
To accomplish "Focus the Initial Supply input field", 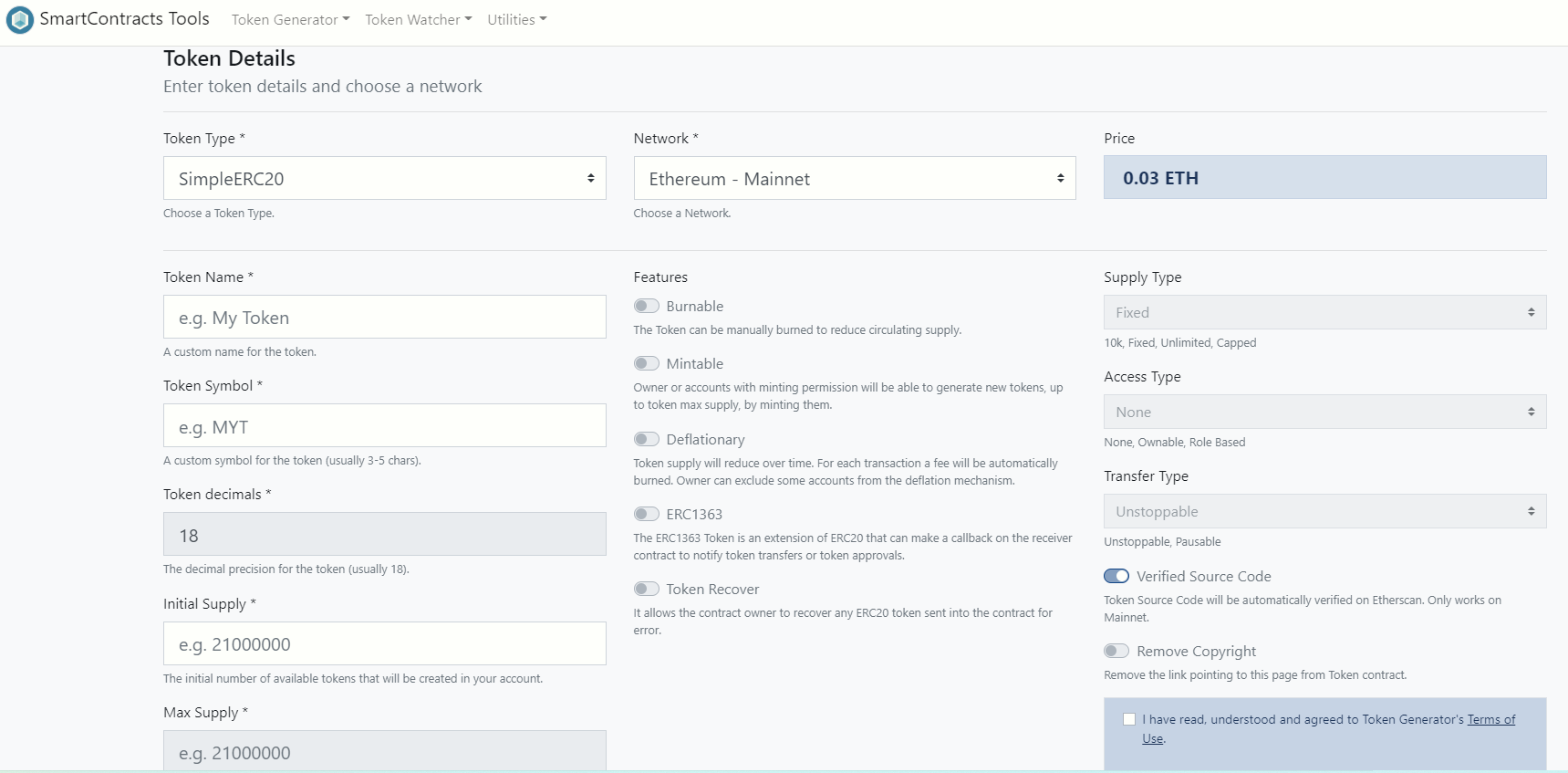I will coord(384,643).
